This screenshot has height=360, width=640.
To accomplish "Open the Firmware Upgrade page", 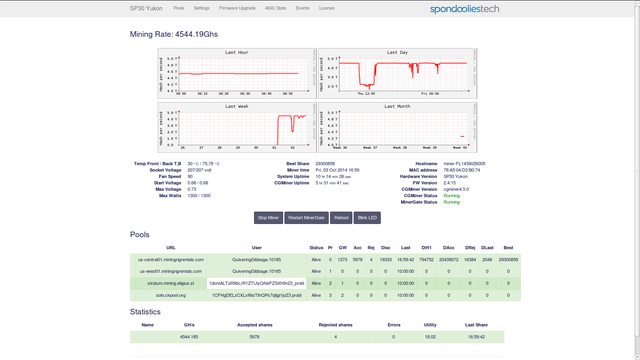I will 237,8.
